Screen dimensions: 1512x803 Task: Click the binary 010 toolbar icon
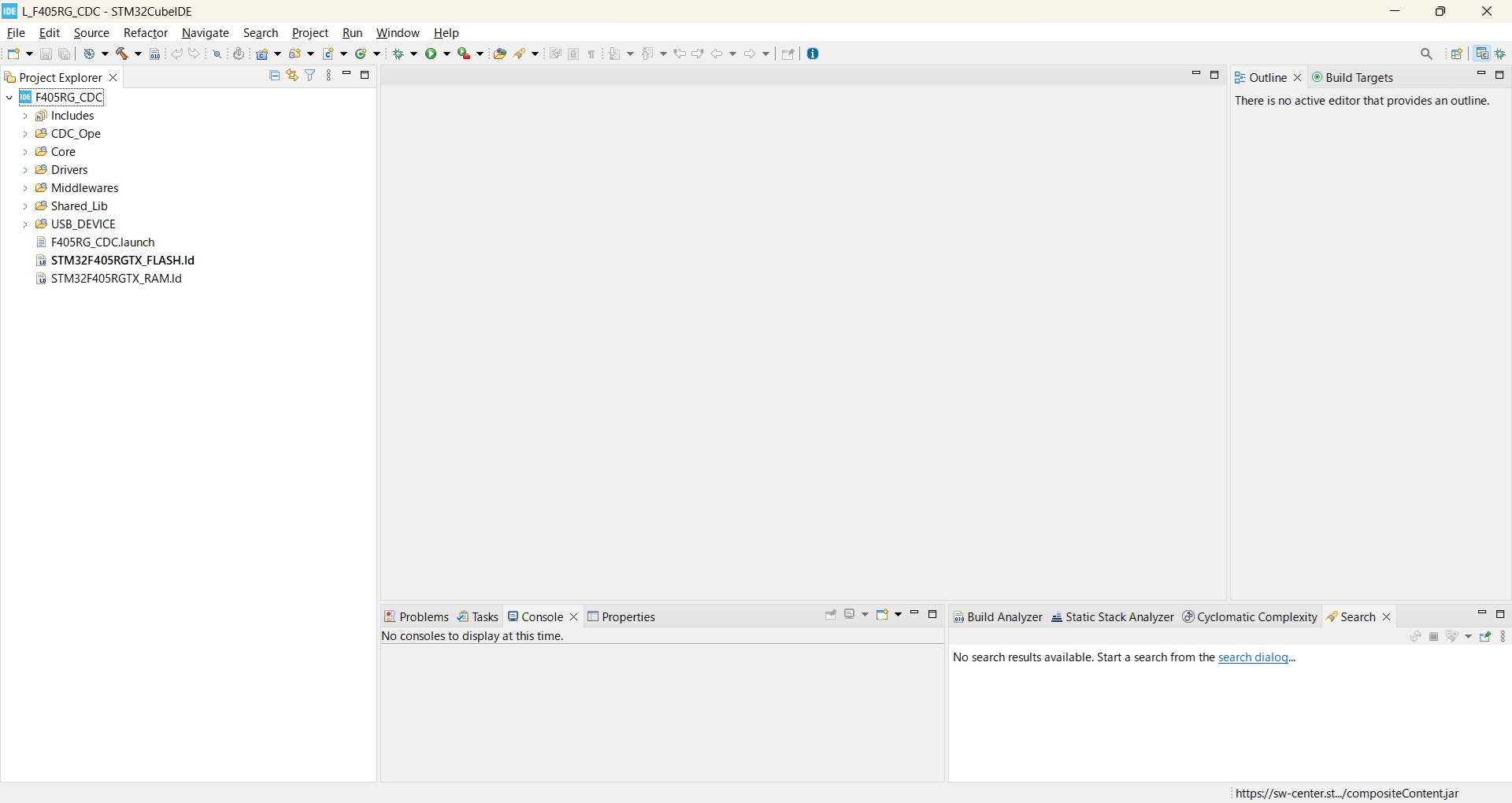155,54
